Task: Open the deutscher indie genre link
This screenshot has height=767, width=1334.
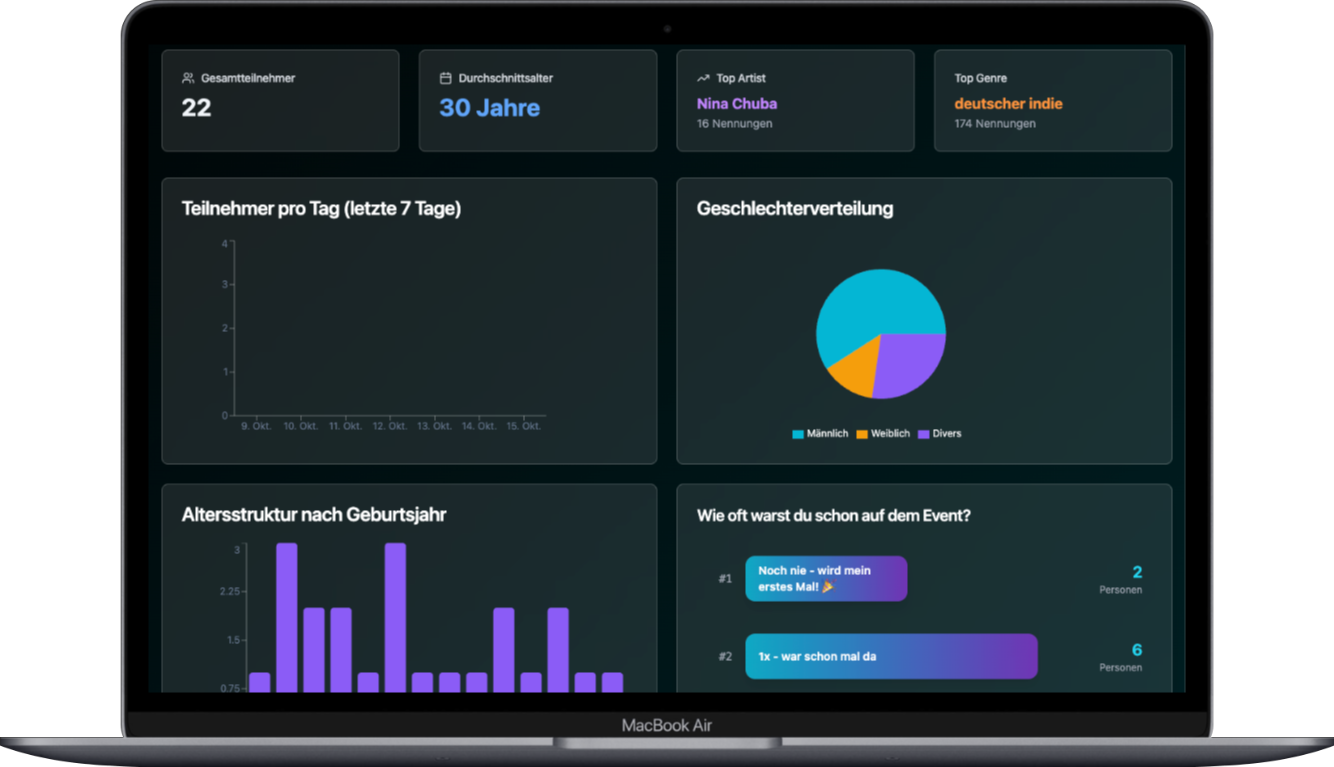Action: (1008, 104)
